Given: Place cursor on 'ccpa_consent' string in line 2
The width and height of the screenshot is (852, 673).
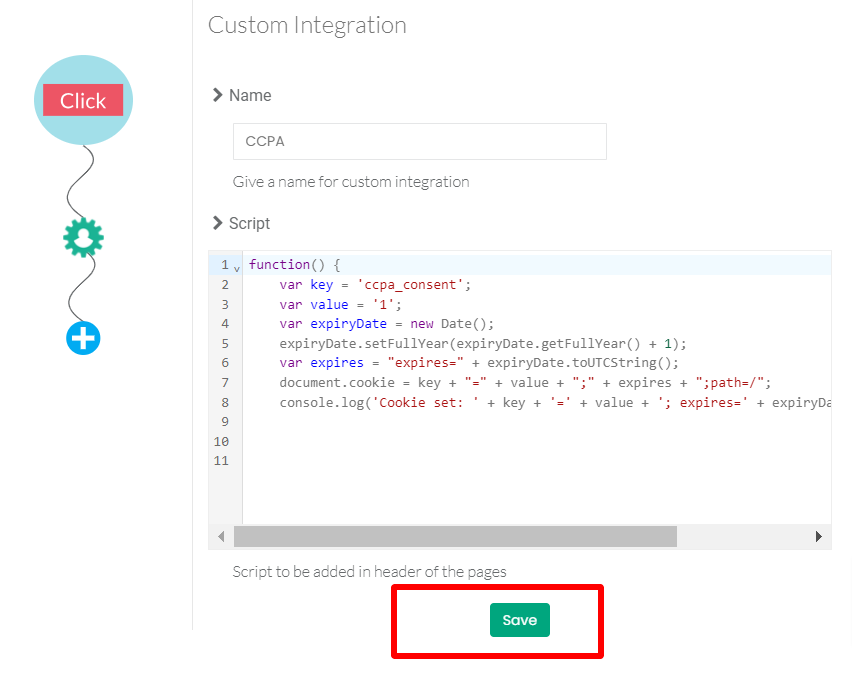Looking at the screenshot, I should point(410,285).
